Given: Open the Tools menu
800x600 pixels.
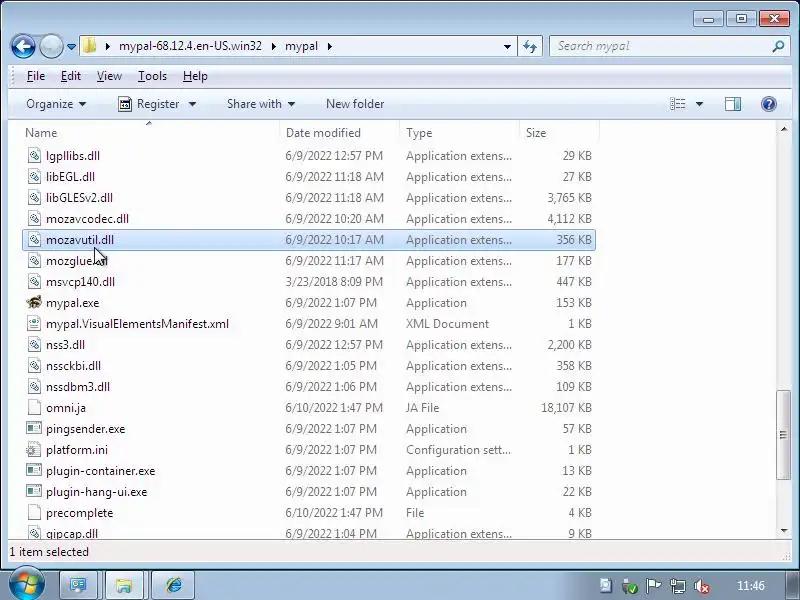Looking at the screenshot, I should point(152,76).
